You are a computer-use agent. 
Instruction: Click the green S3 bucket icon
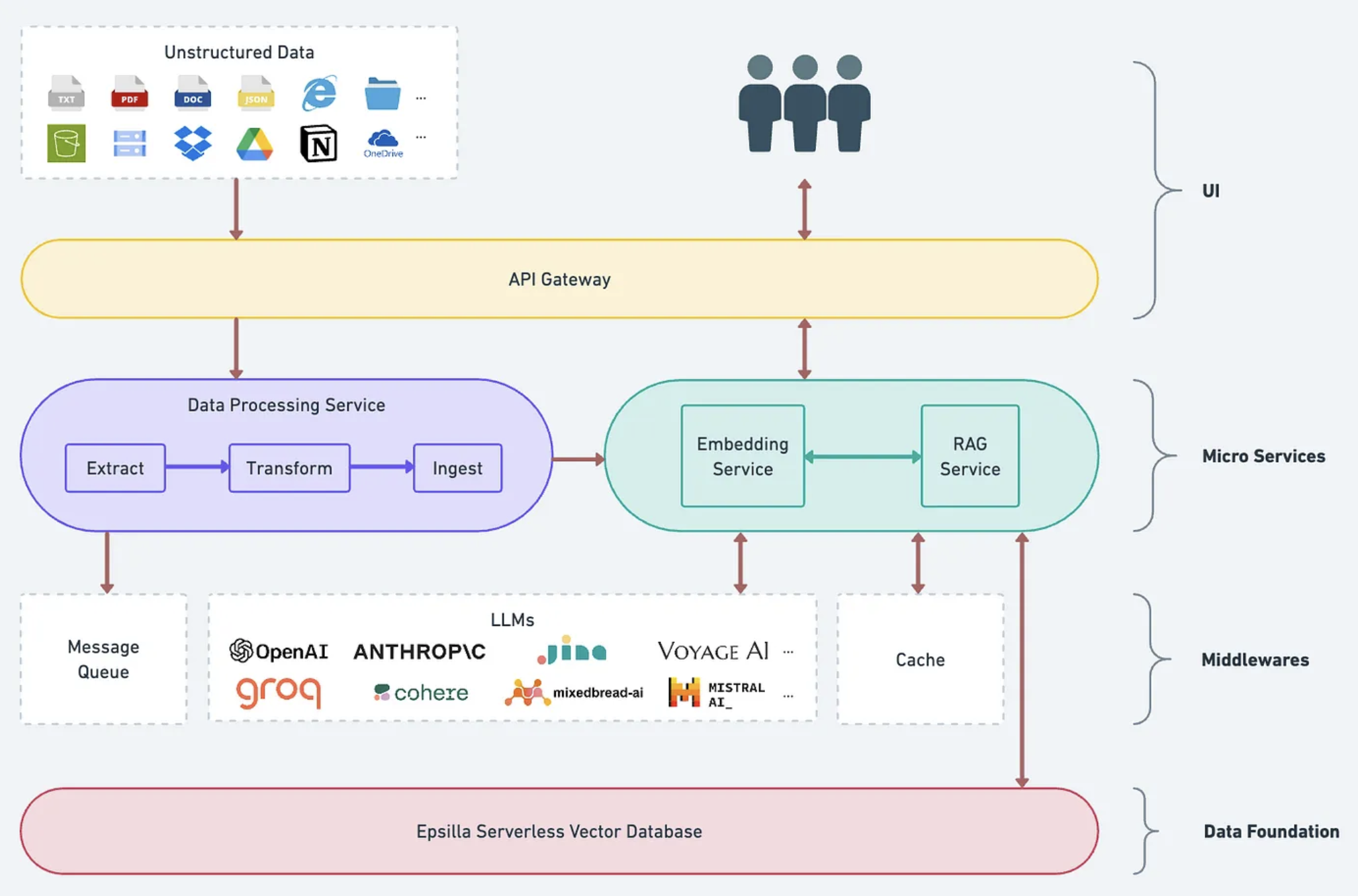(66, 143)
